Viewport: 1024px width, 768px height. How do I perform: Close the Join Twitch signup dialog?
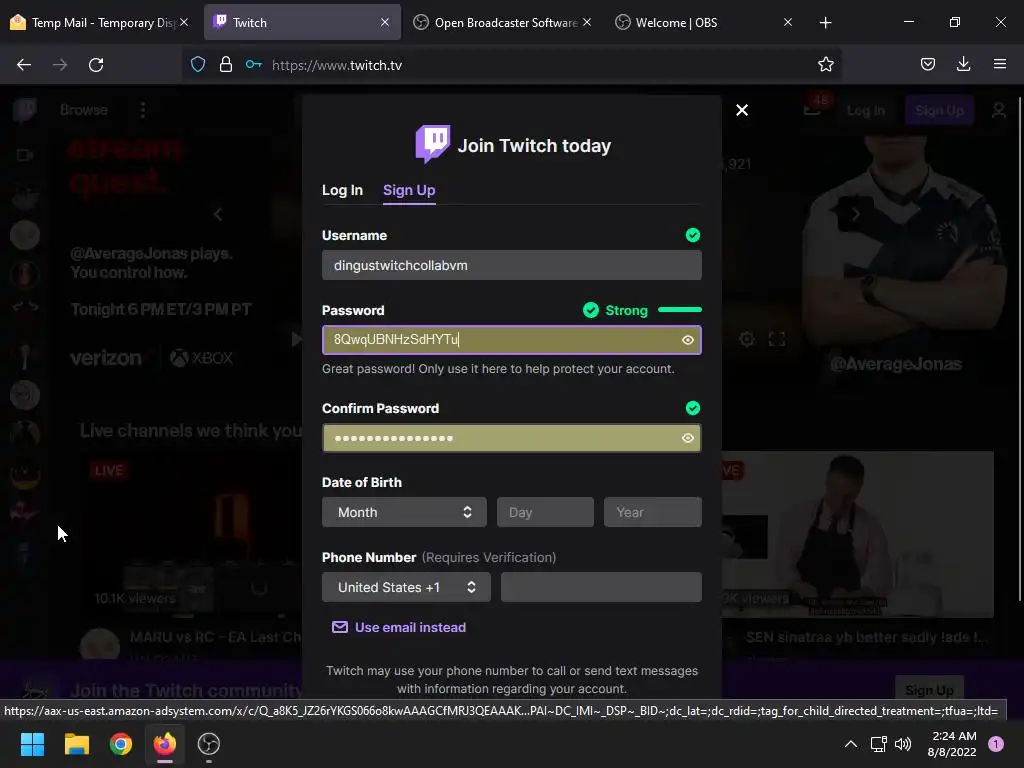tap(742, 110)
